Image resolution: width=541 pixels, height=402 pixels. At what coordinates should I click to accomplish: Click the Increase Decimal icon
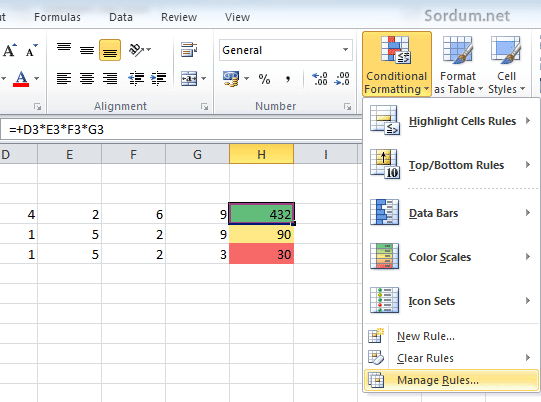tap(319, 79)
